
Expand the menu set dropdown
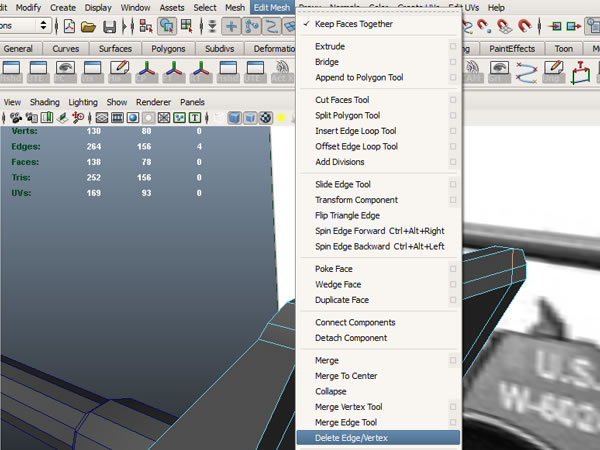tap(43, 26)
